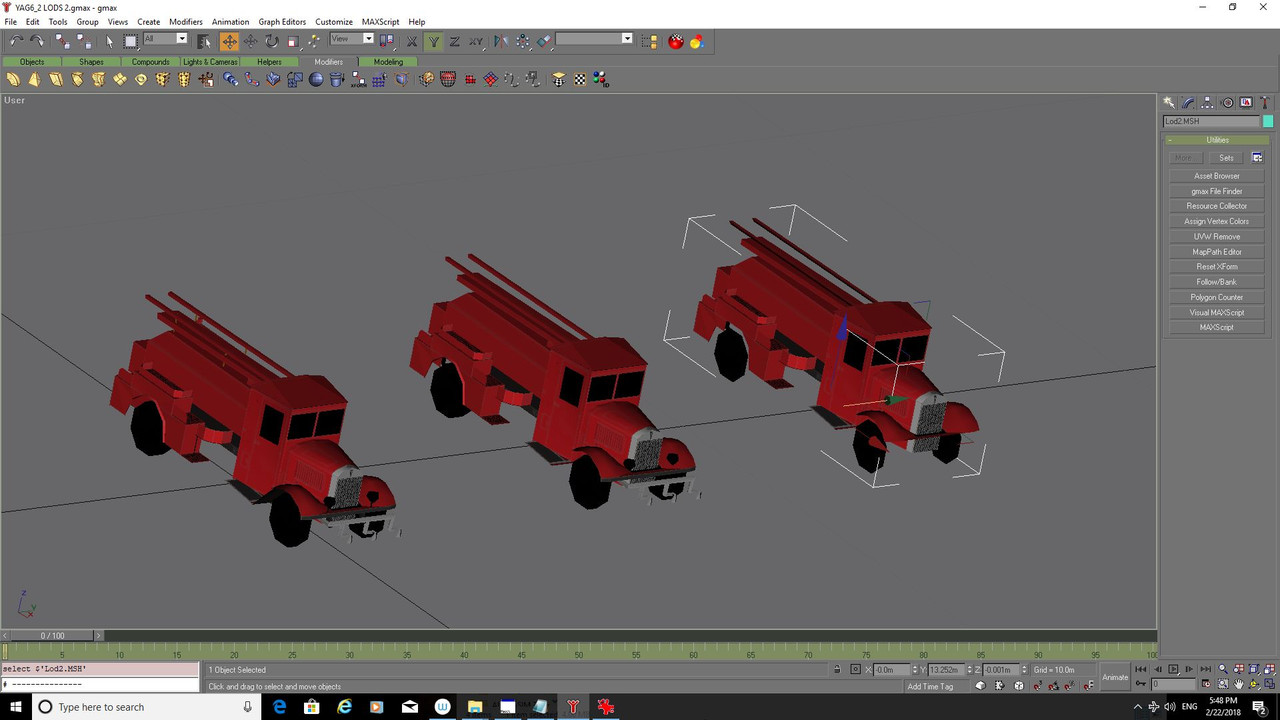Click the Polygon Counter button
The width and height of the screenshot is (1280, 720).
click(1217, 297)
